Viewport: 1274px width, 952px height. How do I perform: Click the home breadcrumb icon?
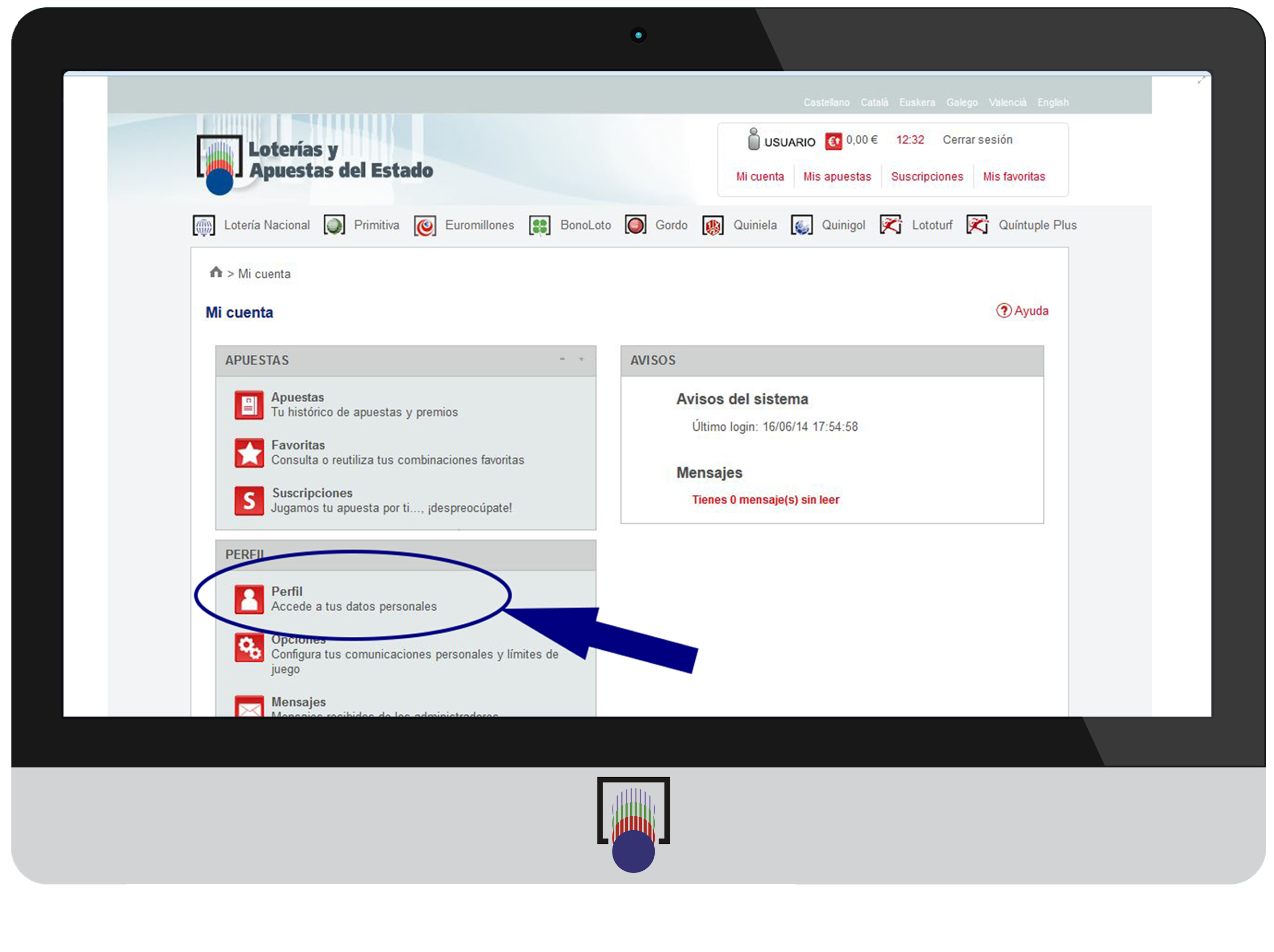click(216, 272)
